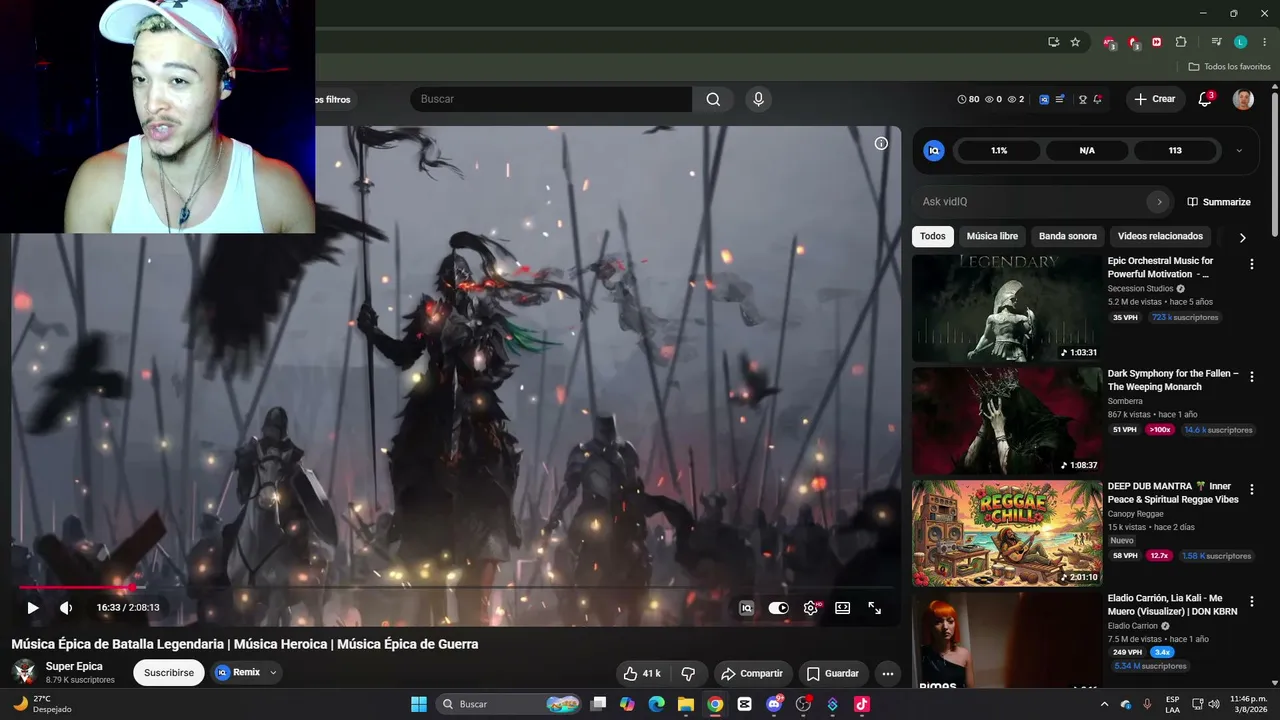Click the YouTube search magnifier button
This screenshot has height=720, width=1280.
(713, 99)
